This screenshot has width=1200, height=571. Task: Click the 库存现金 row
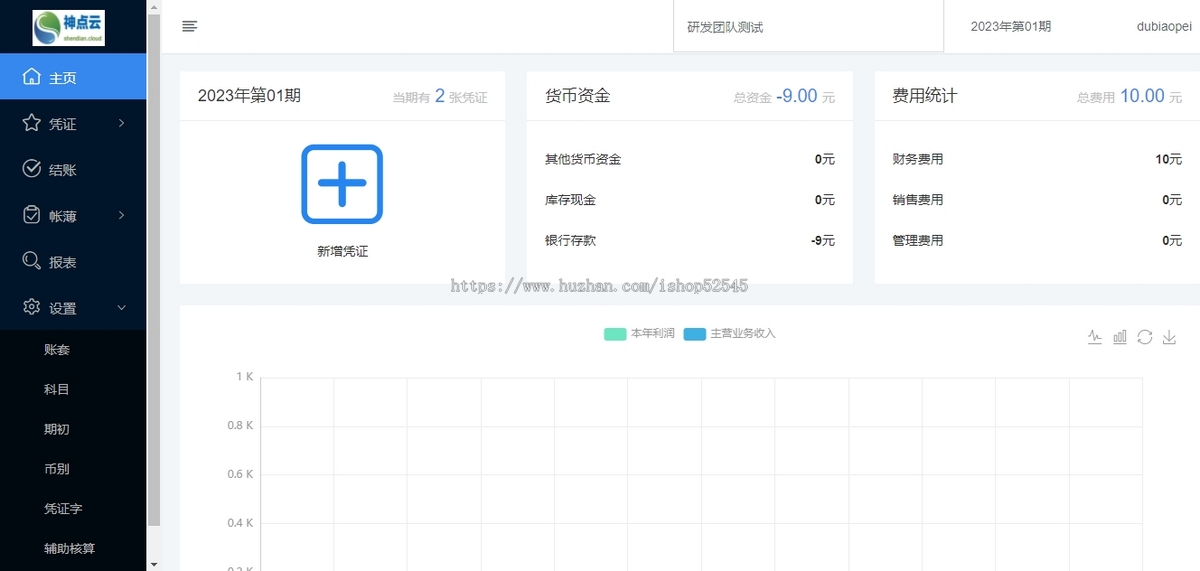click(x=689, y=200)
